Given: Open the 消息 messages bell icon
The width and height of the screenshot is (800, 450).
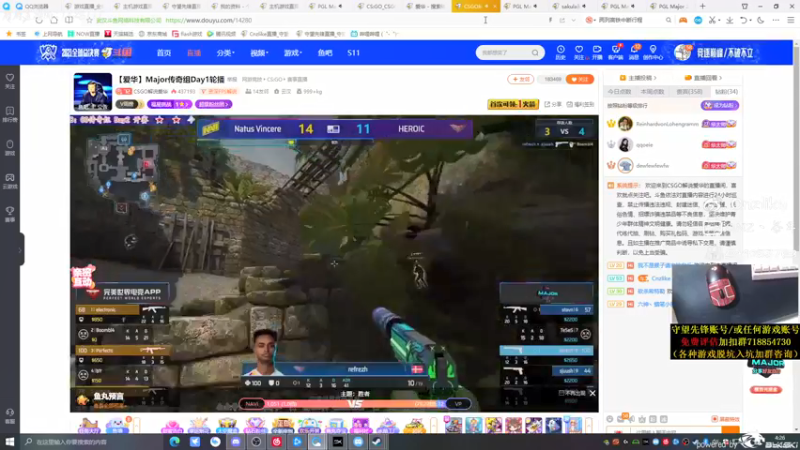Looking at the screenshot, I should pyautogui.click(x=634, y=52).
